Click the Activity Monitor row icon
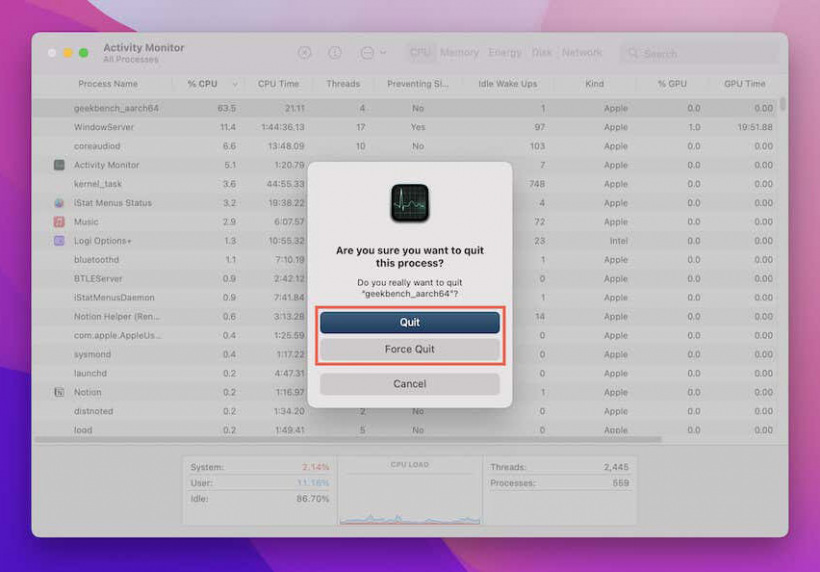 [x=59, y=165]
